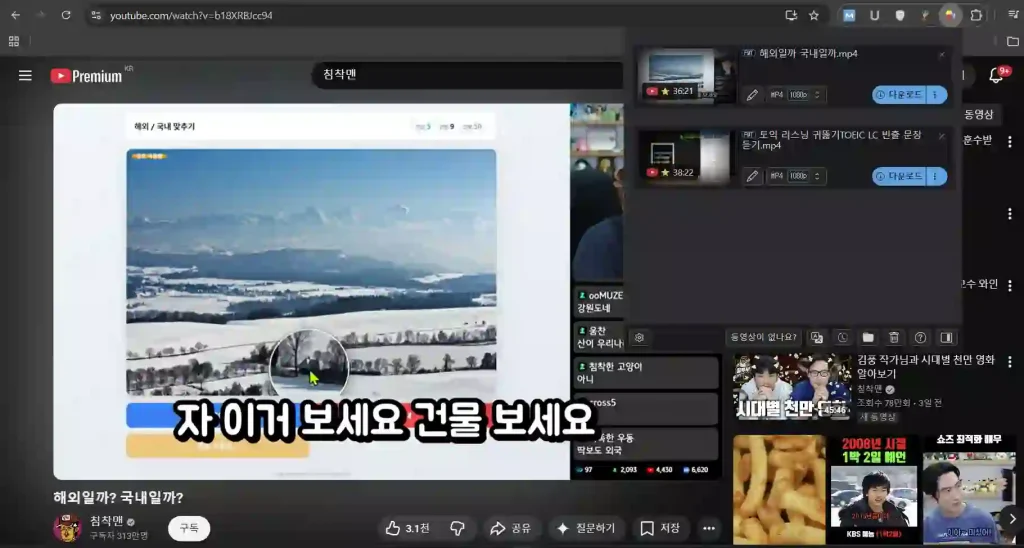Open options menu next to 훈수반 item
1024x548 pixels.
coord(1010,141)
